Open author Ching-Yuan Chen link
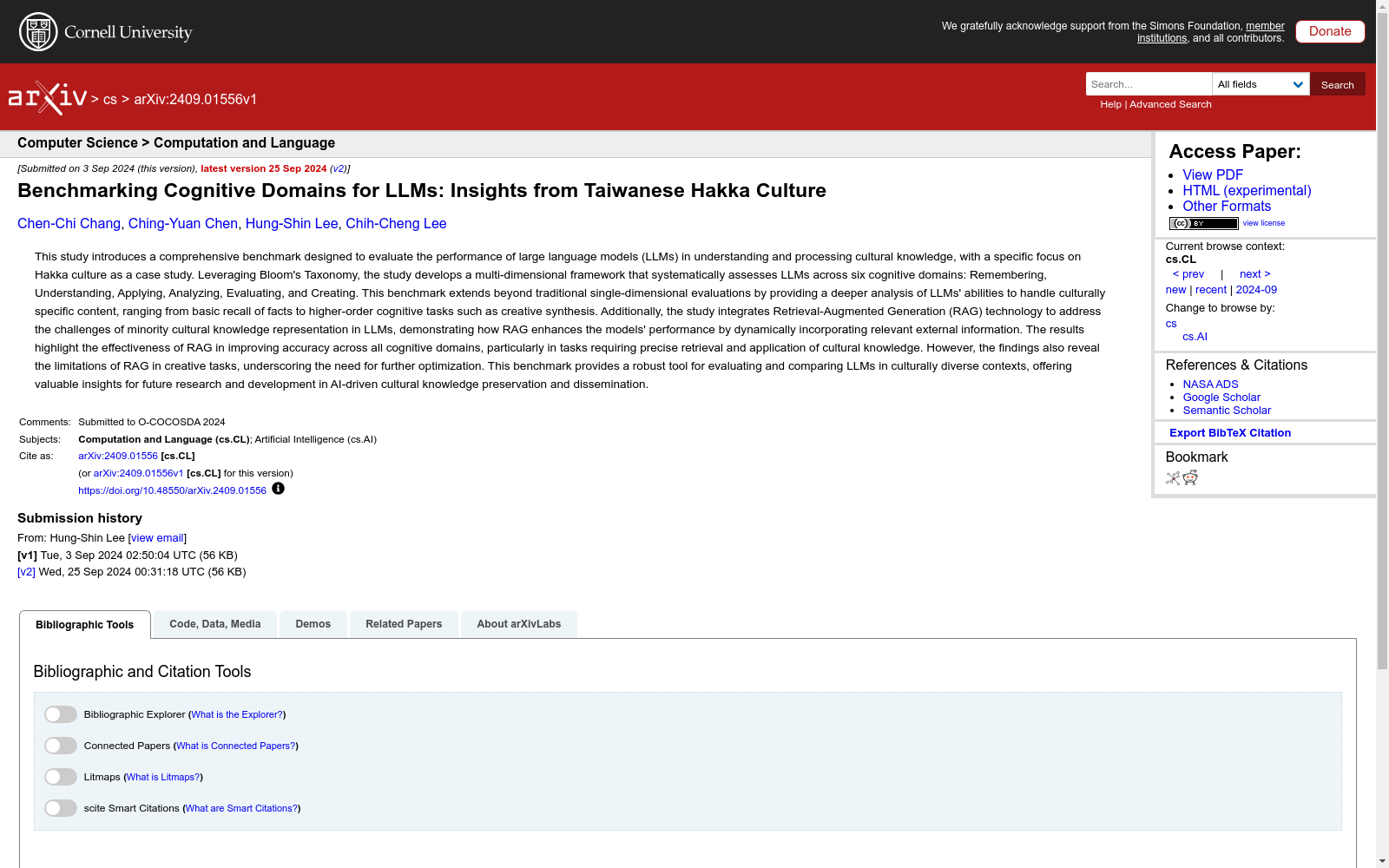The image size is (1389, 868). click(183, 224)
